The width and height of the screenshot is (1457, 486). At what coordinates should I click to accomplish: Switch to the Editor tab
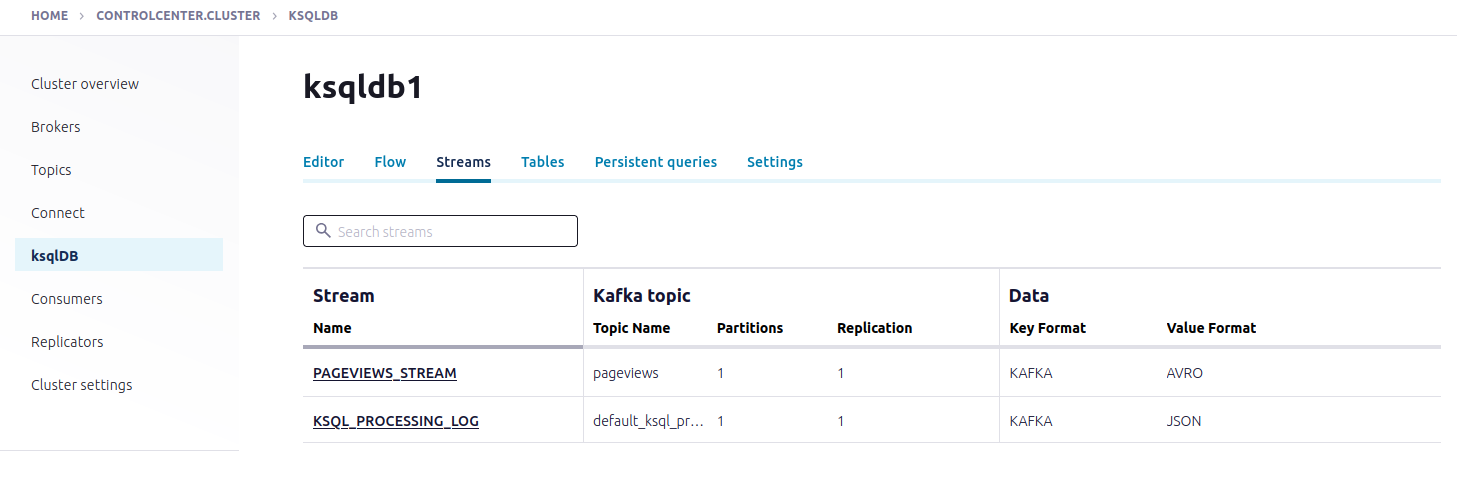point(323,162)
